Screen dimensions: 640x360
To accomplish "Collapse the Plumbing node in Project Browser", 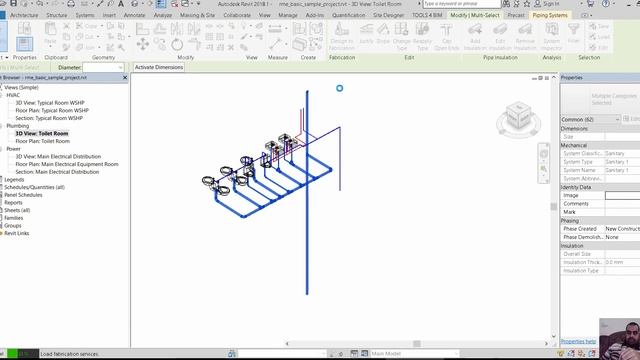I will (x=2, y=126).
